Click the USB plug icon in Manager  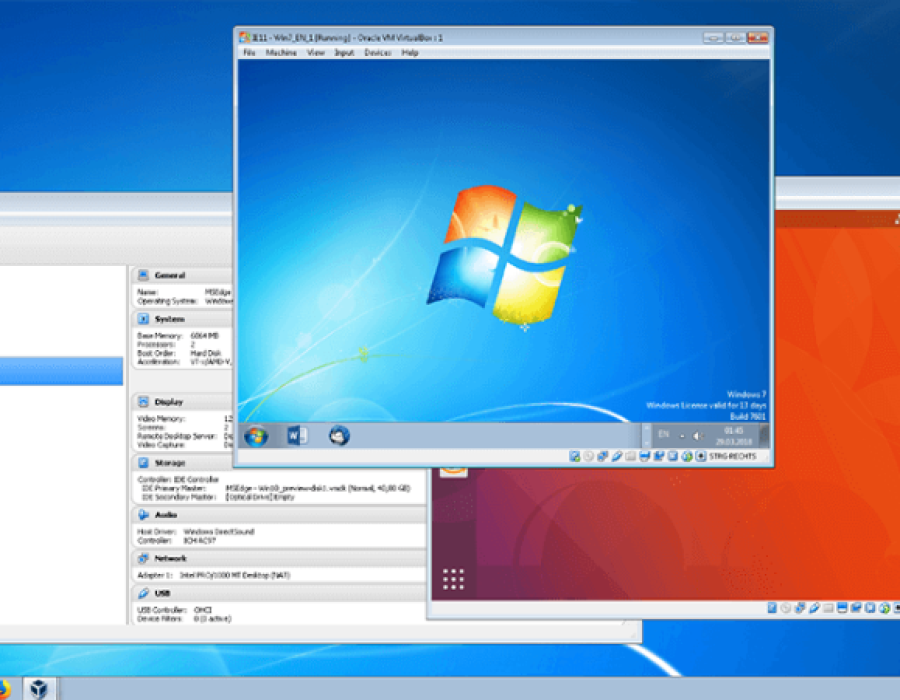143,593
